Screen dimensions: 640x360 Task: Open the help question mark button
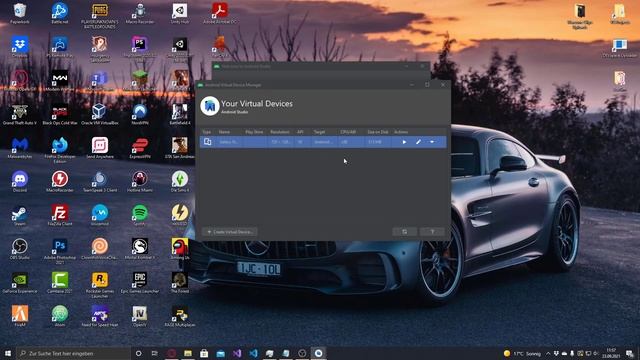[432, 232]
